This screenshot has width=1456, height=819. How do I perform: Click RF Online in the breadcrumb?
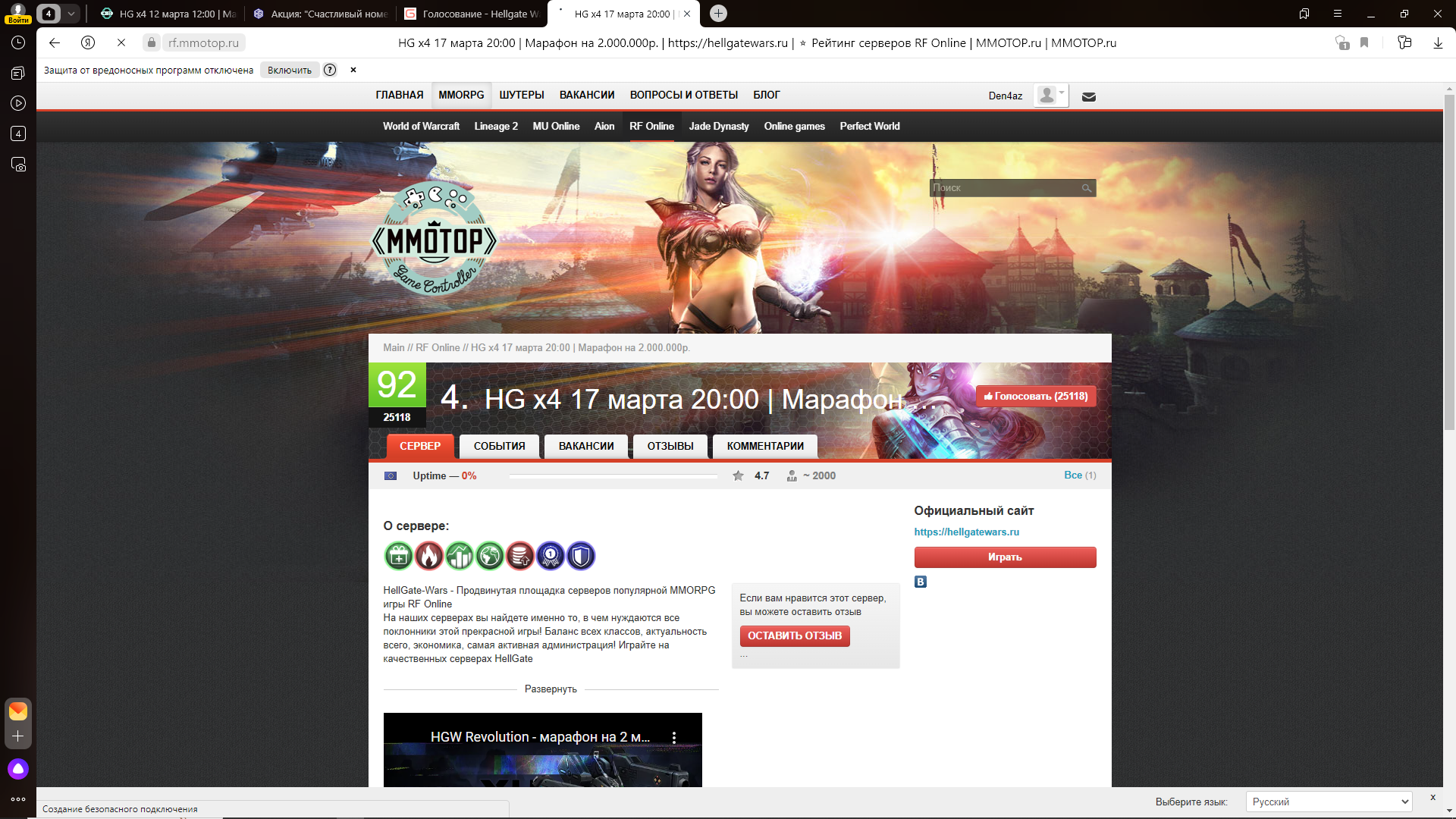tap(438, 348)
